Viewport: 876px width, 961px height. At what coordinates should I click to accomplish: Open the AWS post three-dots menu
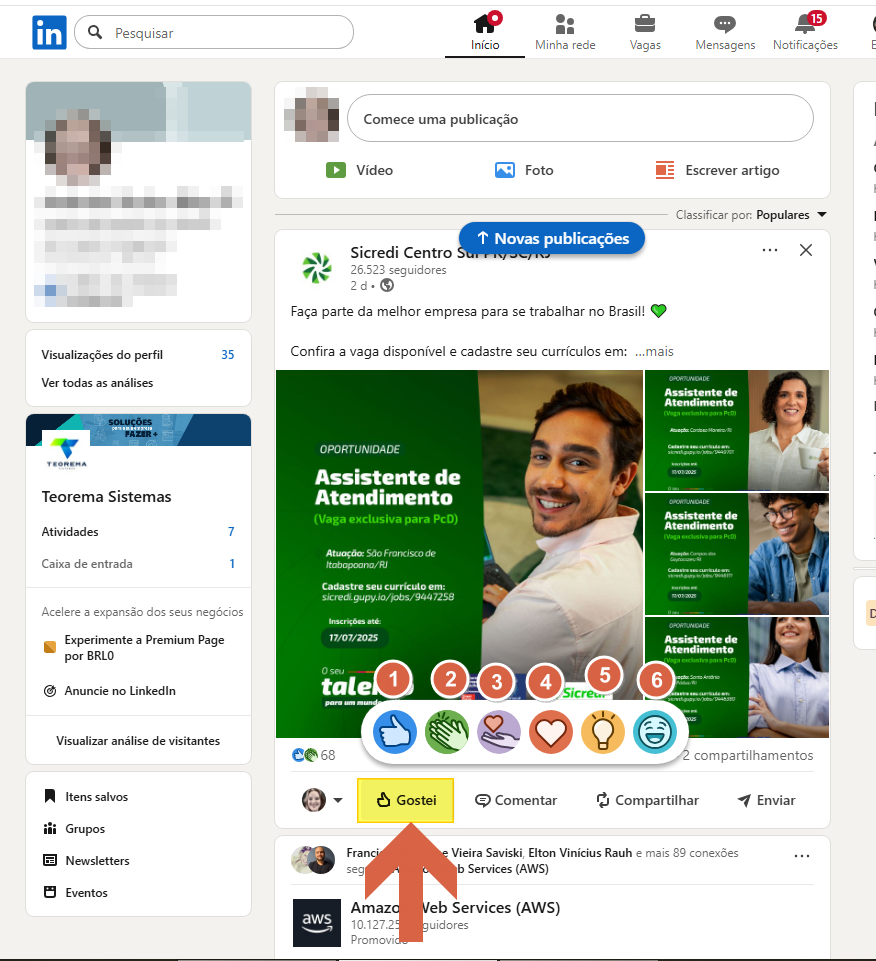point(802,856)
